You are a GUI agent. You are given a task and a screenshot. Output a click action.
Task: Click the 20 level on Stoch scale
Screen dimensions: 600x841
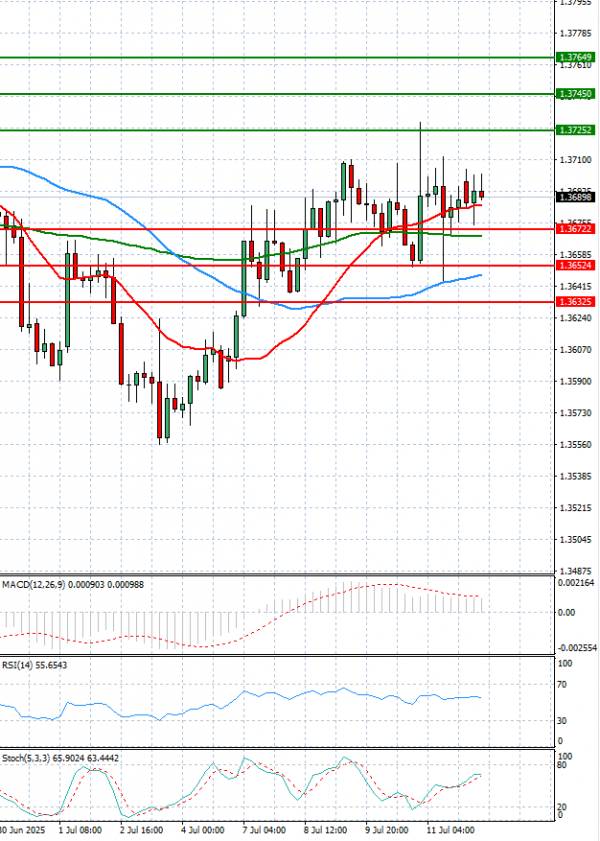562,807
